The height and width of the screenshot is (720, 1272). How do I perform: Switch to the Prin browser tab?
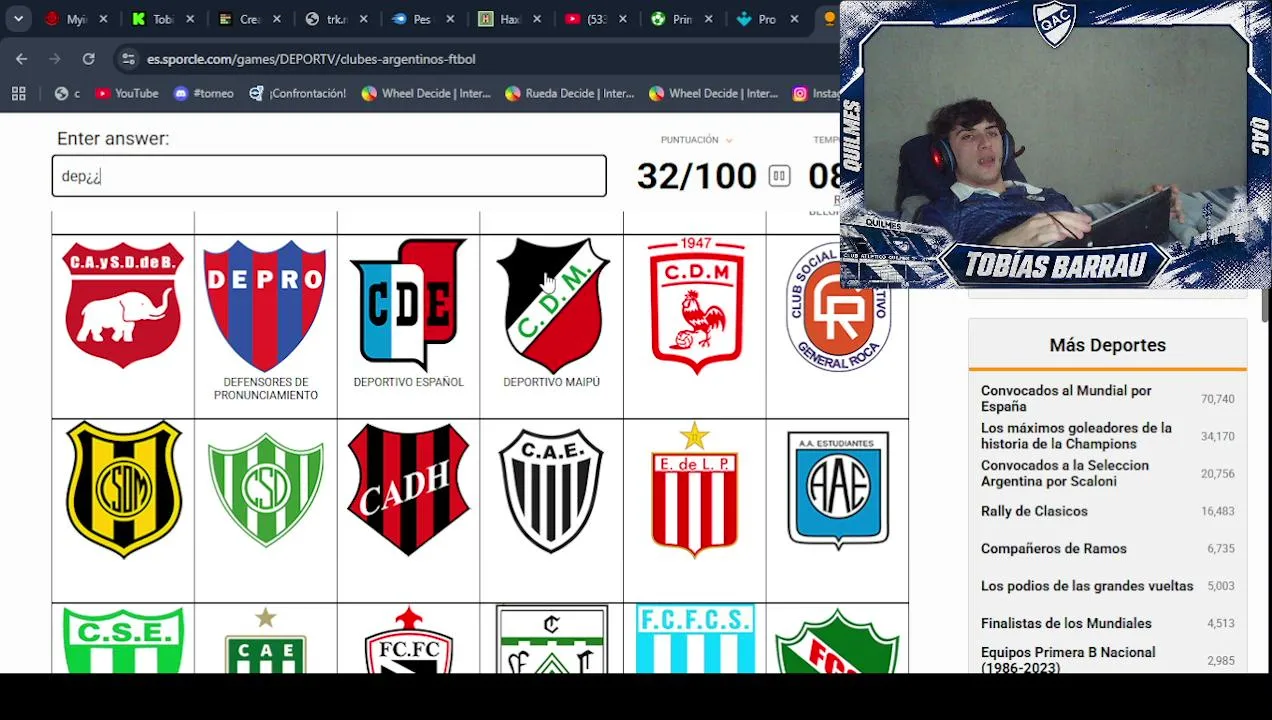pos(672,19)
